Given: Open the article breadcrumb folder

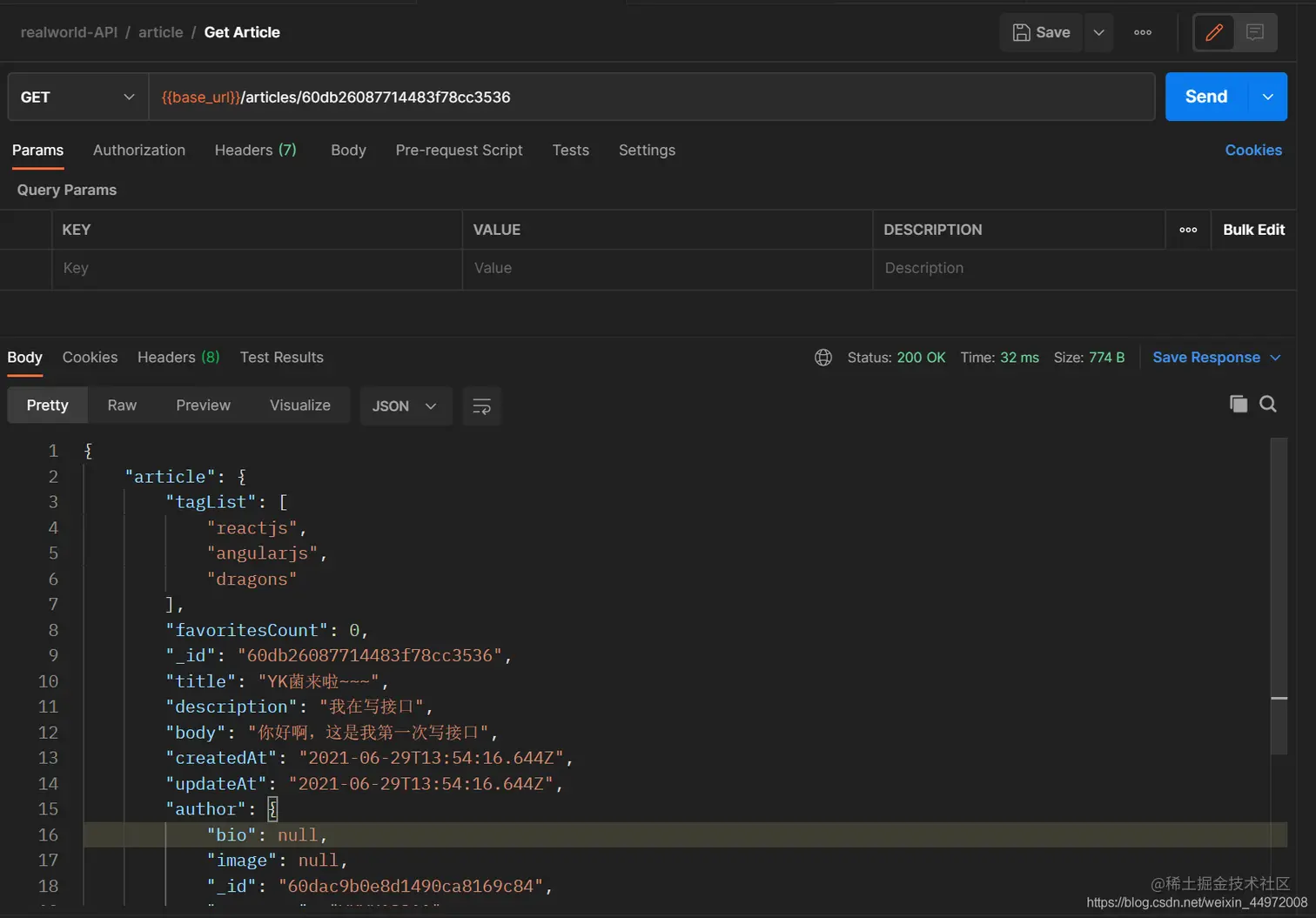Looking at the screenshot, I should [x=161, y=32].
